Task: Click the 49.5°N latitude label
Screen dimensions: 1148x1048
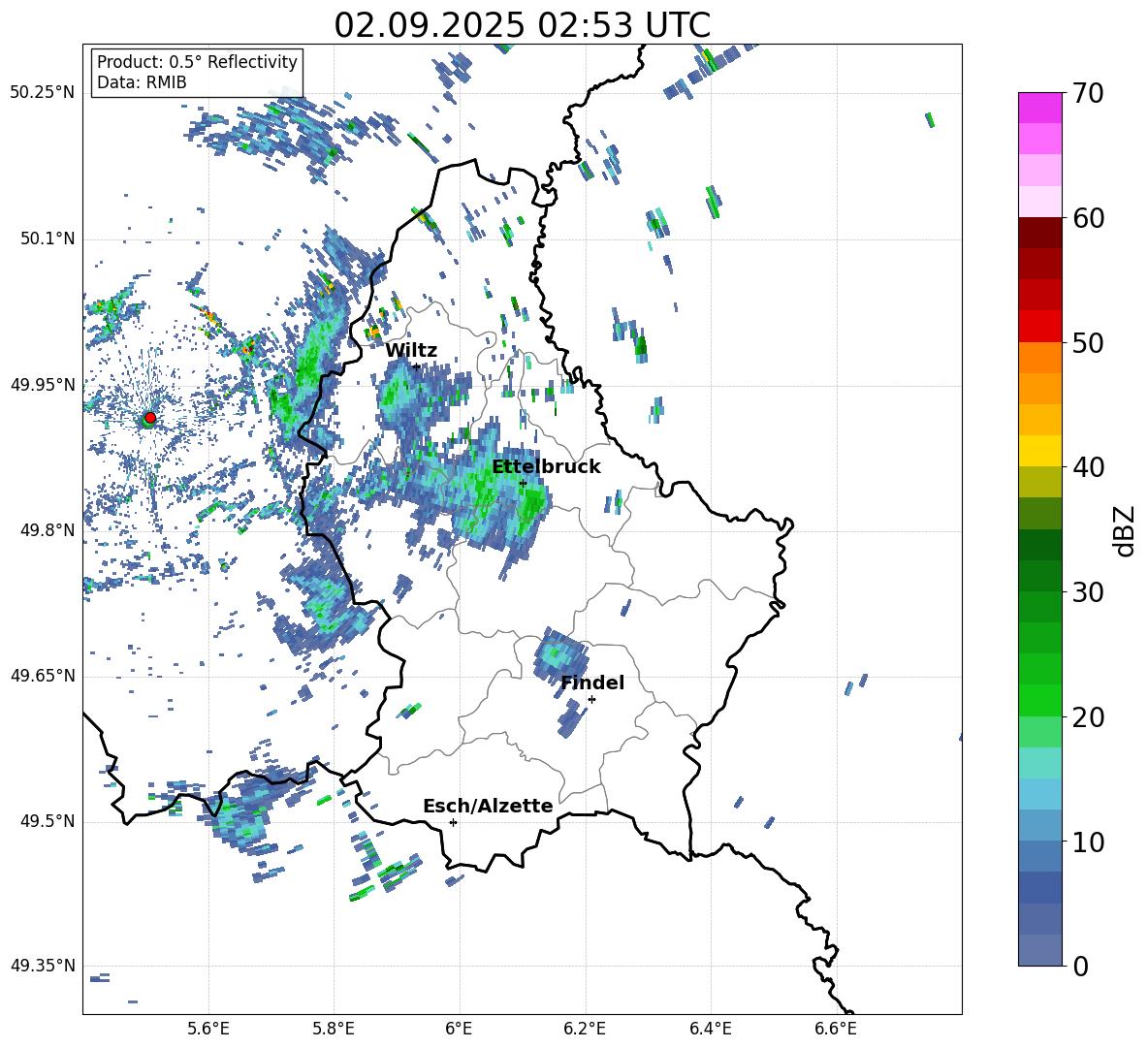Action: point(48,821)
